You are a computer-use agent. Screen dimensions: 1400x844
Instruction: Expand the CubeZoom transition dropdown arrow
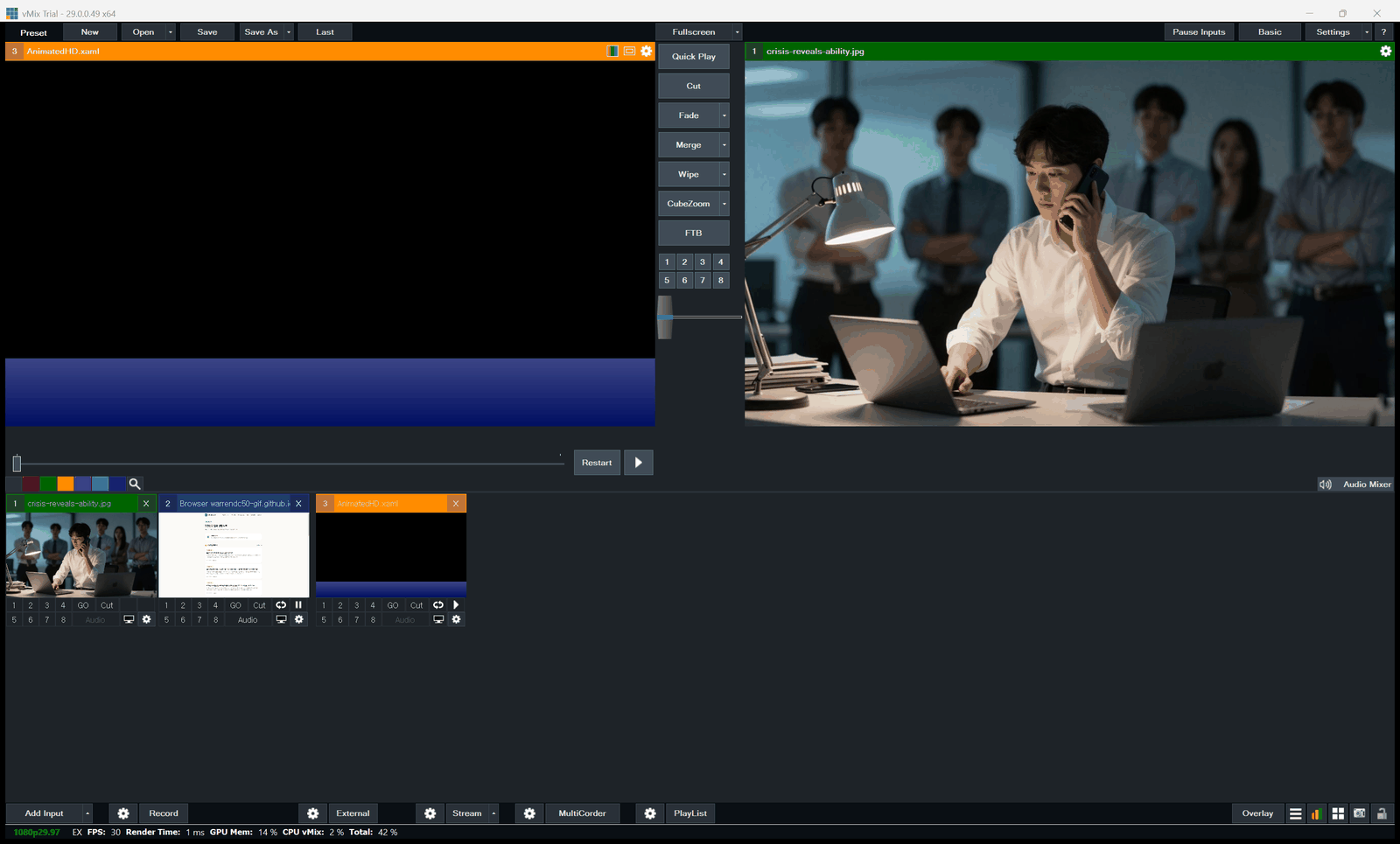[x=724, y=204]
